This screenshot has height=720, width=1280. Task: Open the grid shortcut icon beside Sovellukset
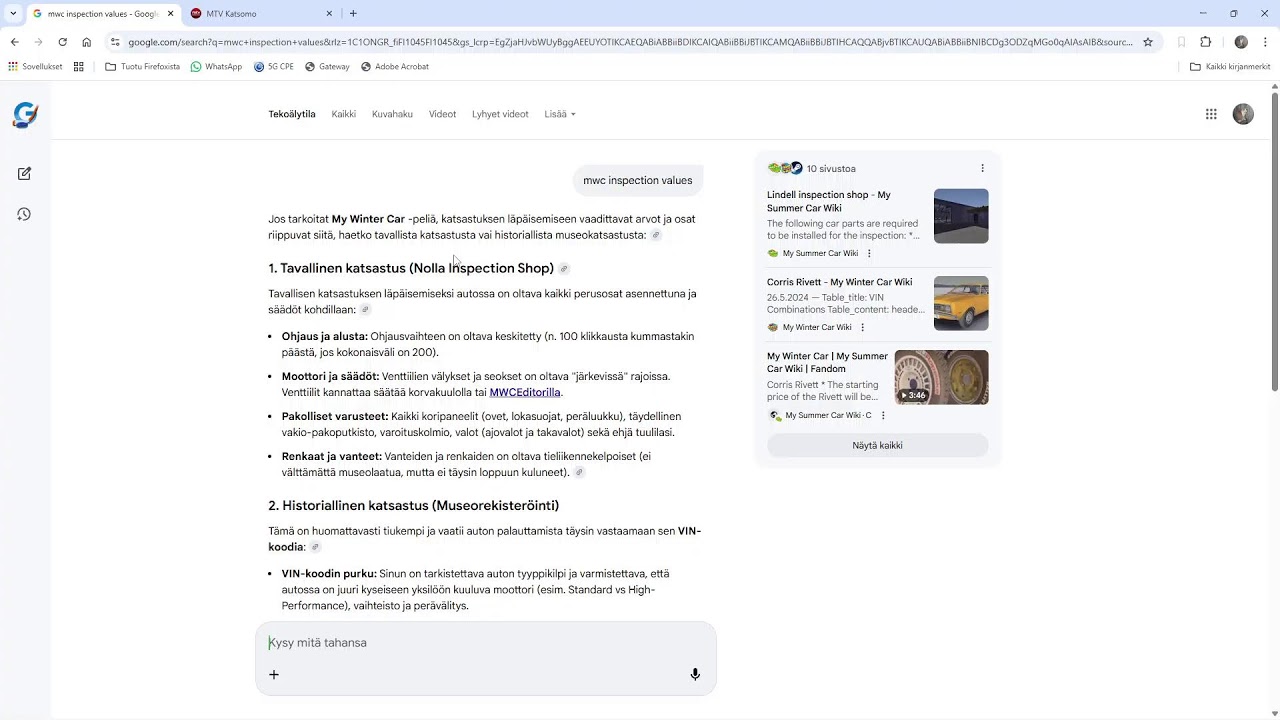(79, 67)
